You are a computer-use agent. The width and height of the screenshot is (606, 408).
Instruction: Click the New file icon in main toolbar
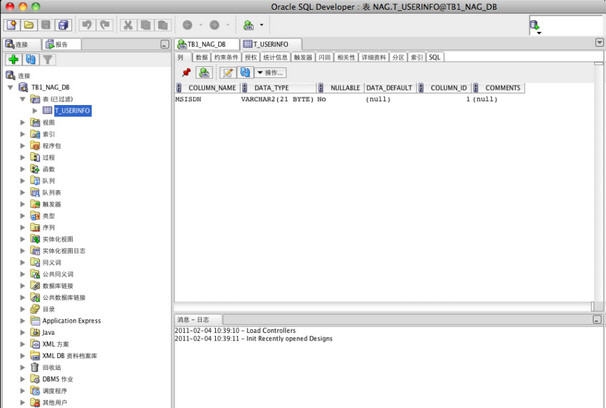12,24
